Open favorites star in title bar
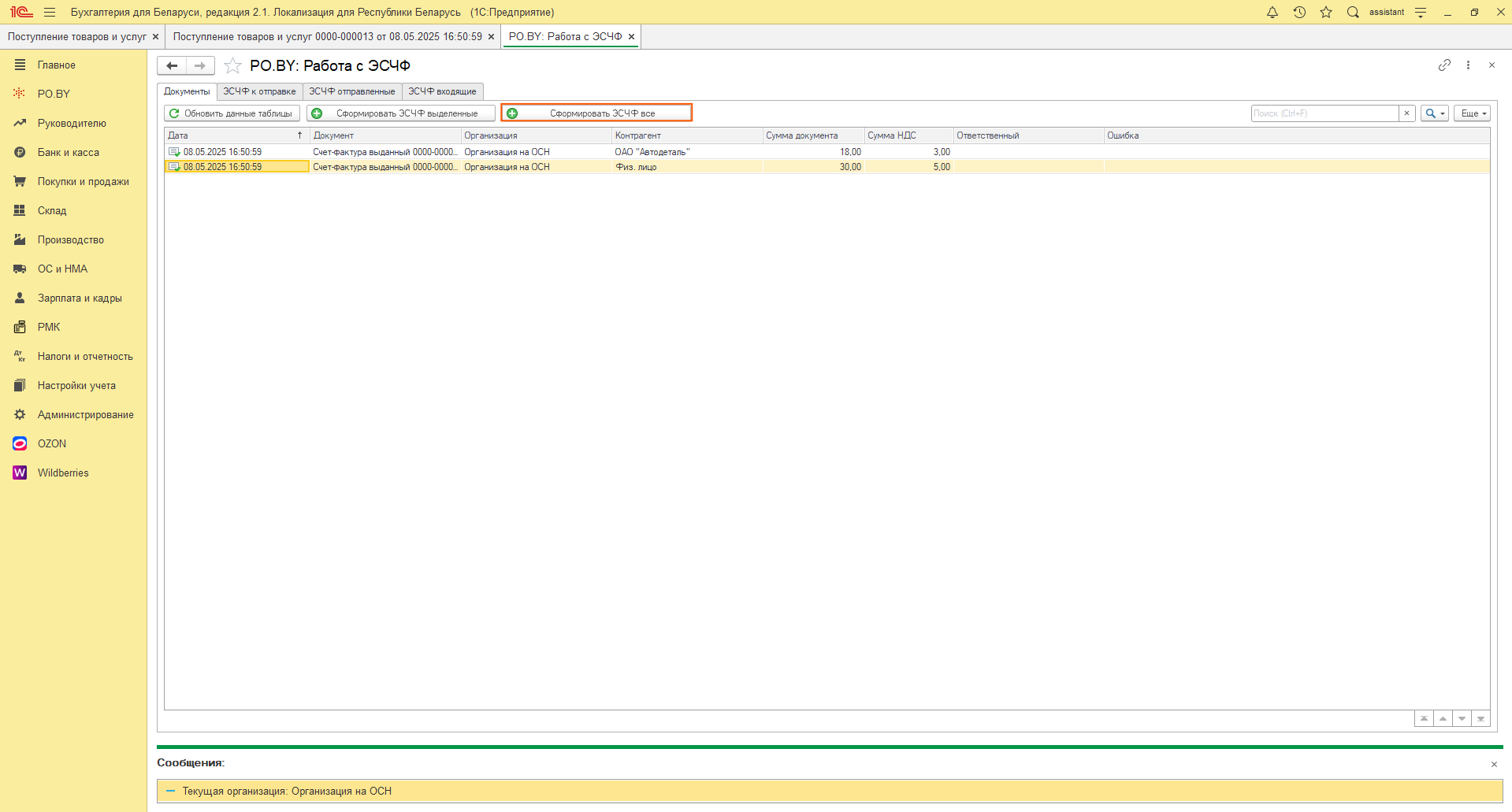The image size is (1512, 812). point(1326,12)
